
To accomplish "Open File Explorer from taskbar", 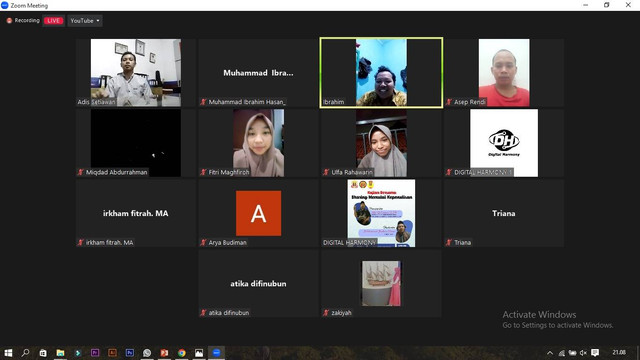I will click(60, 353).
